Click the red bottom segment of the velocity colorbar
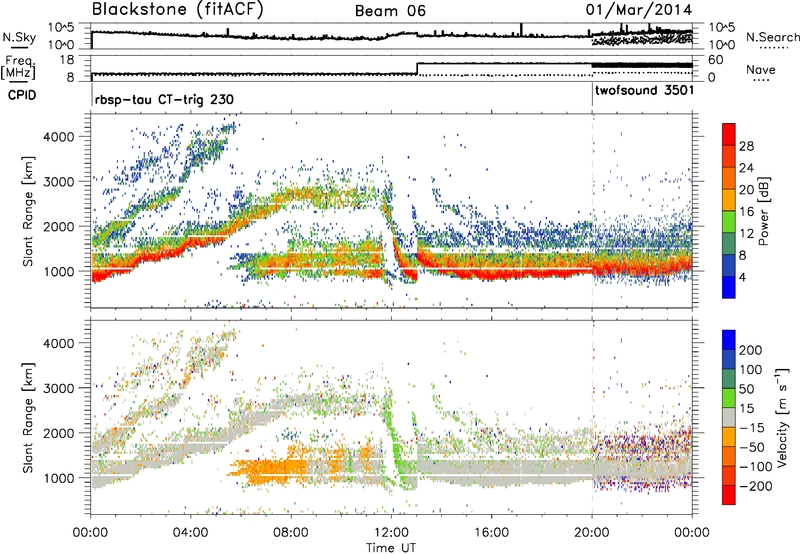The image size is (800, 554). click(729, 495)
